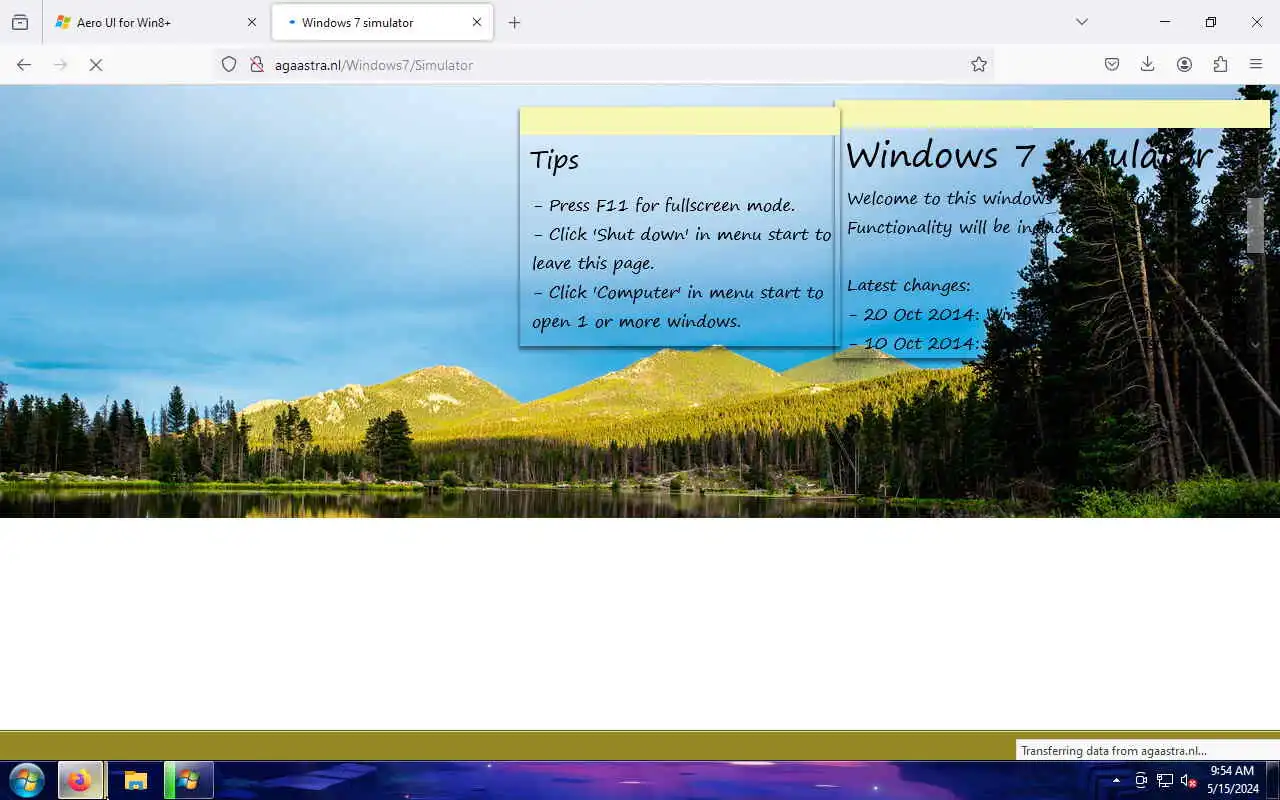Open tracking protection shield info
Screen dimensions: 1280x800
229,65
